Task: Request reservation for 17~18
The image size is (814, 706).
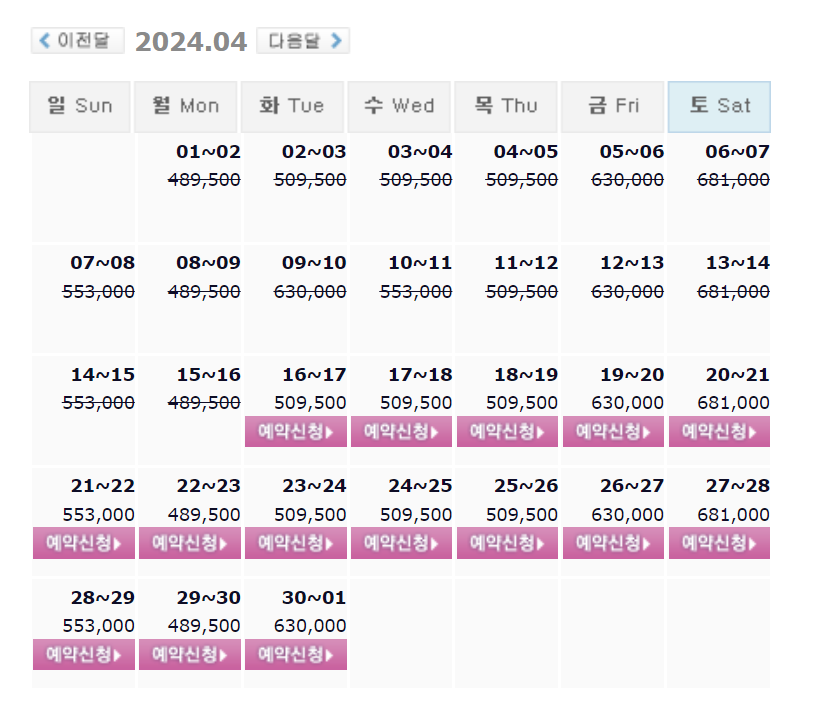Action: point(401,431)
